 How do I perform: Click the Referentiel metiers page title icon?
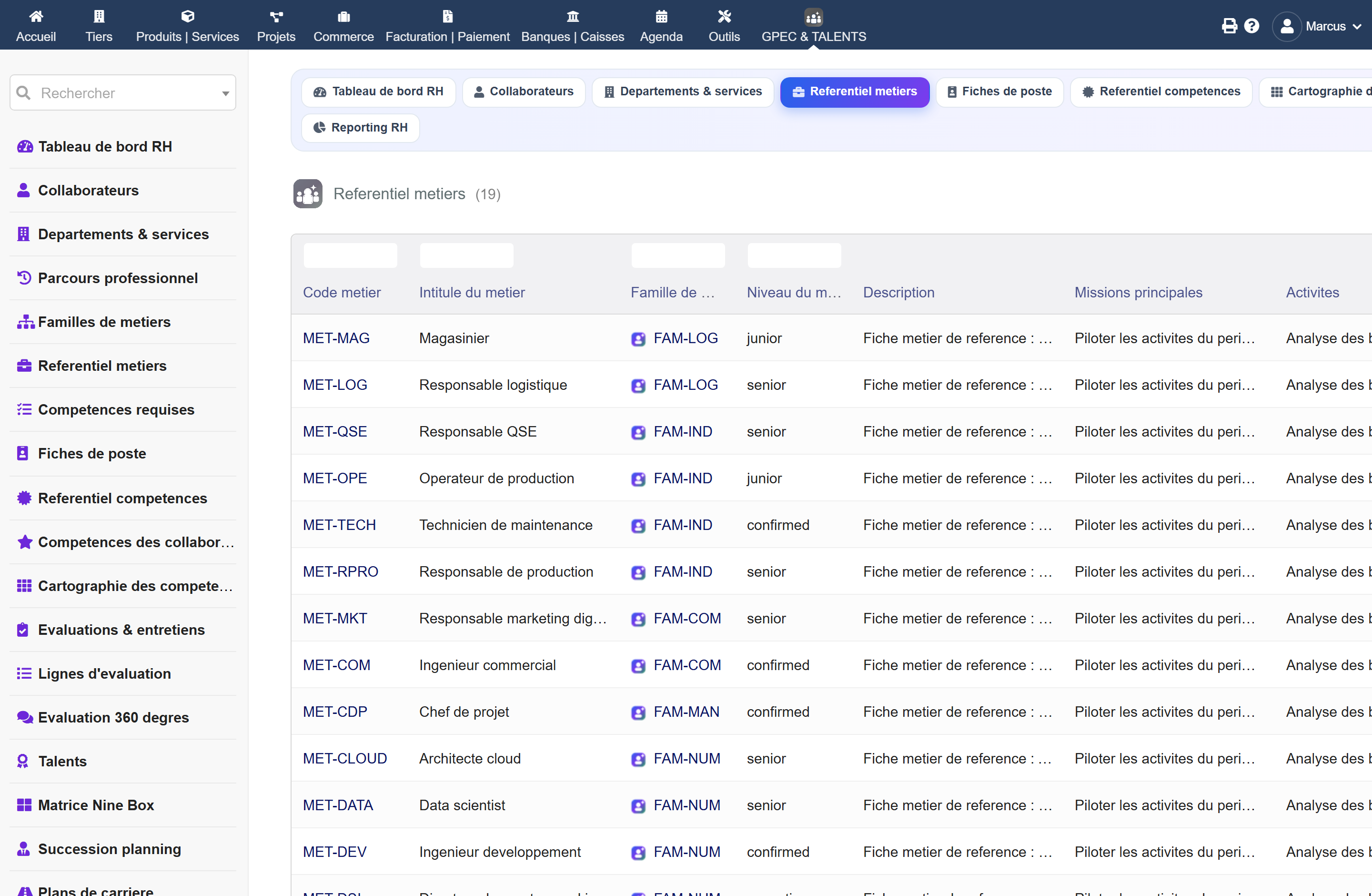[308, 193]
